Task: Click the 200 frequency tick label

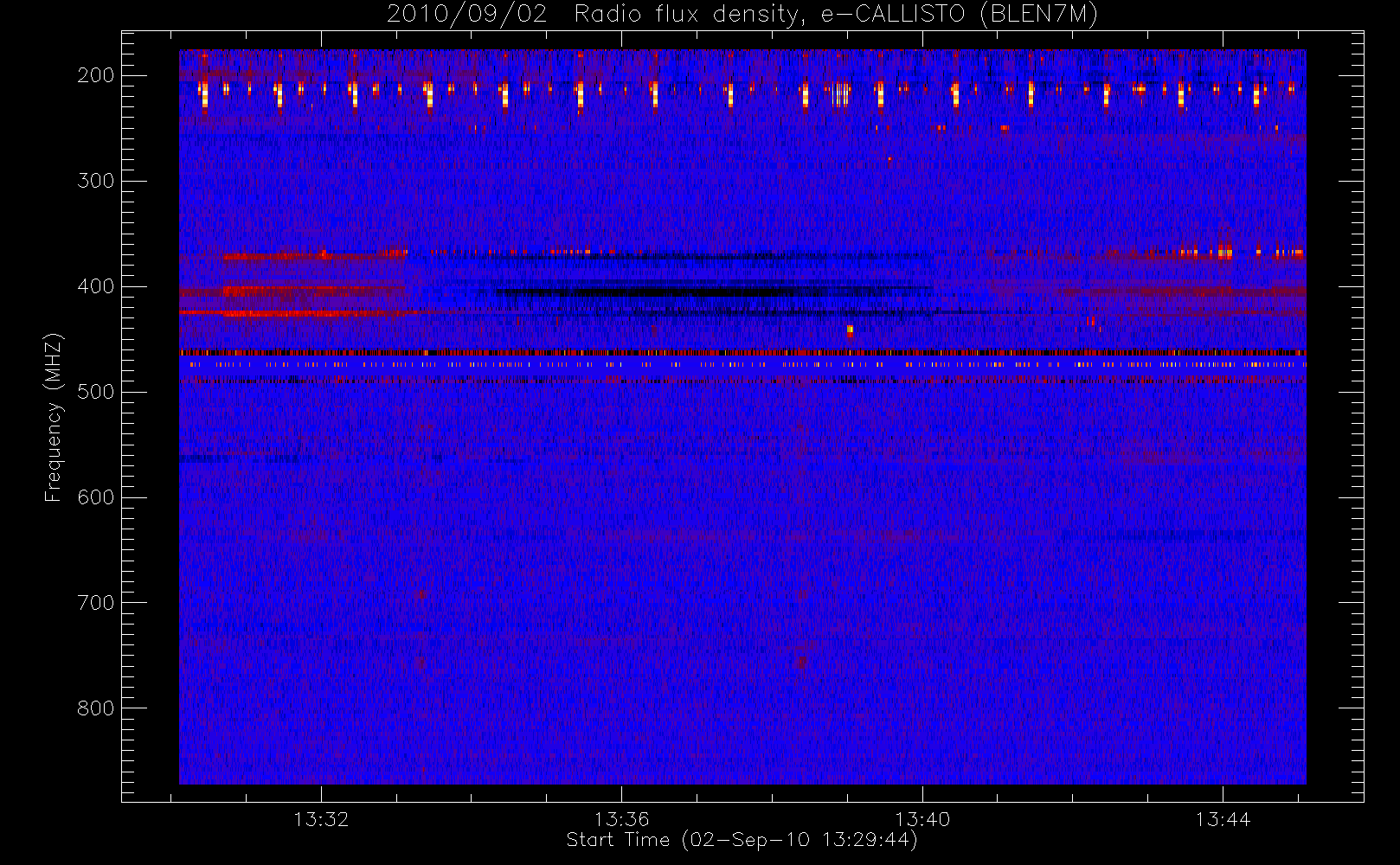Action: pyautogui.click(x=95, y=75)
